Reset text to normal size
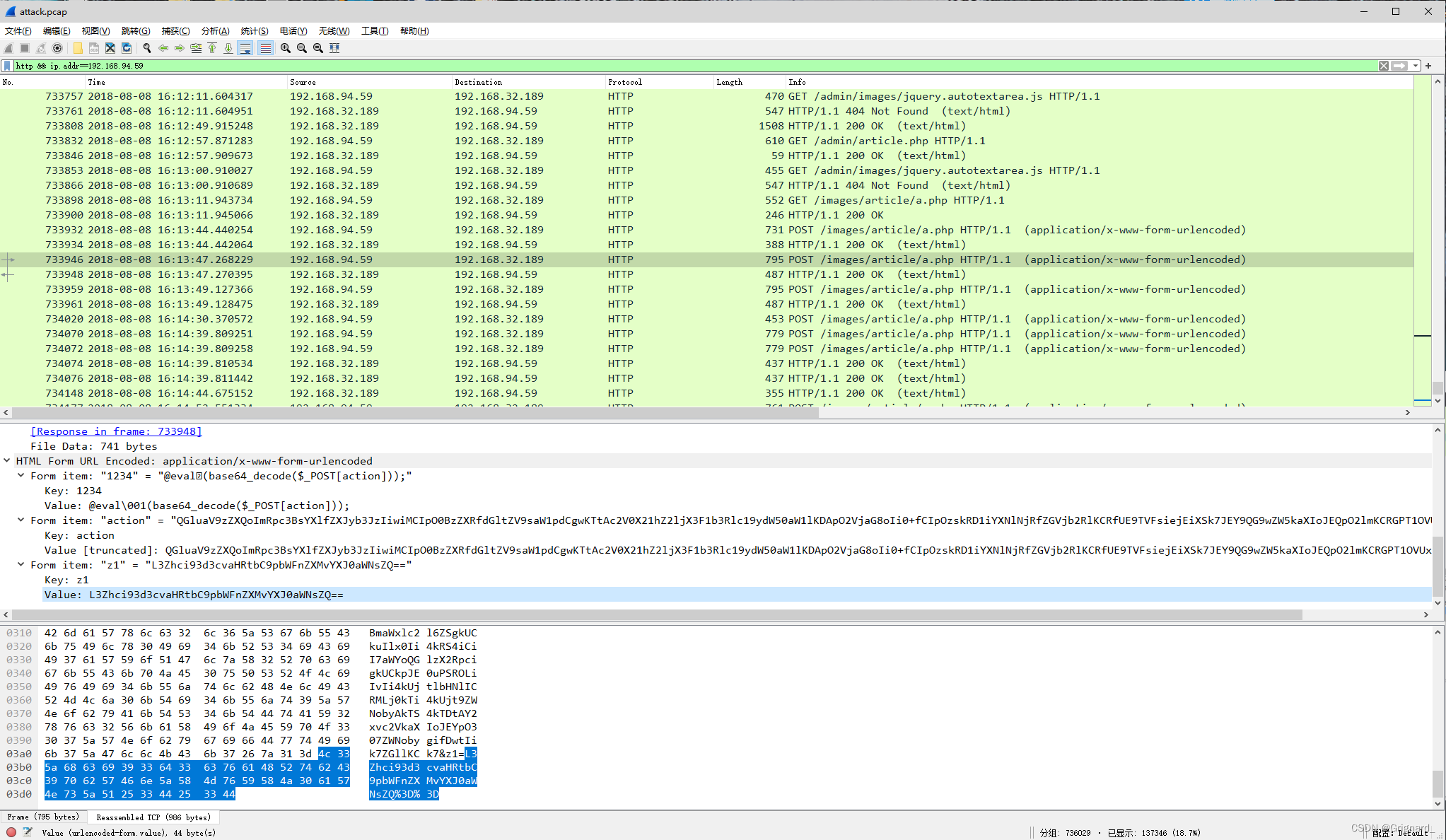This screenshot has width=1446, height=840. pos(318,48)
